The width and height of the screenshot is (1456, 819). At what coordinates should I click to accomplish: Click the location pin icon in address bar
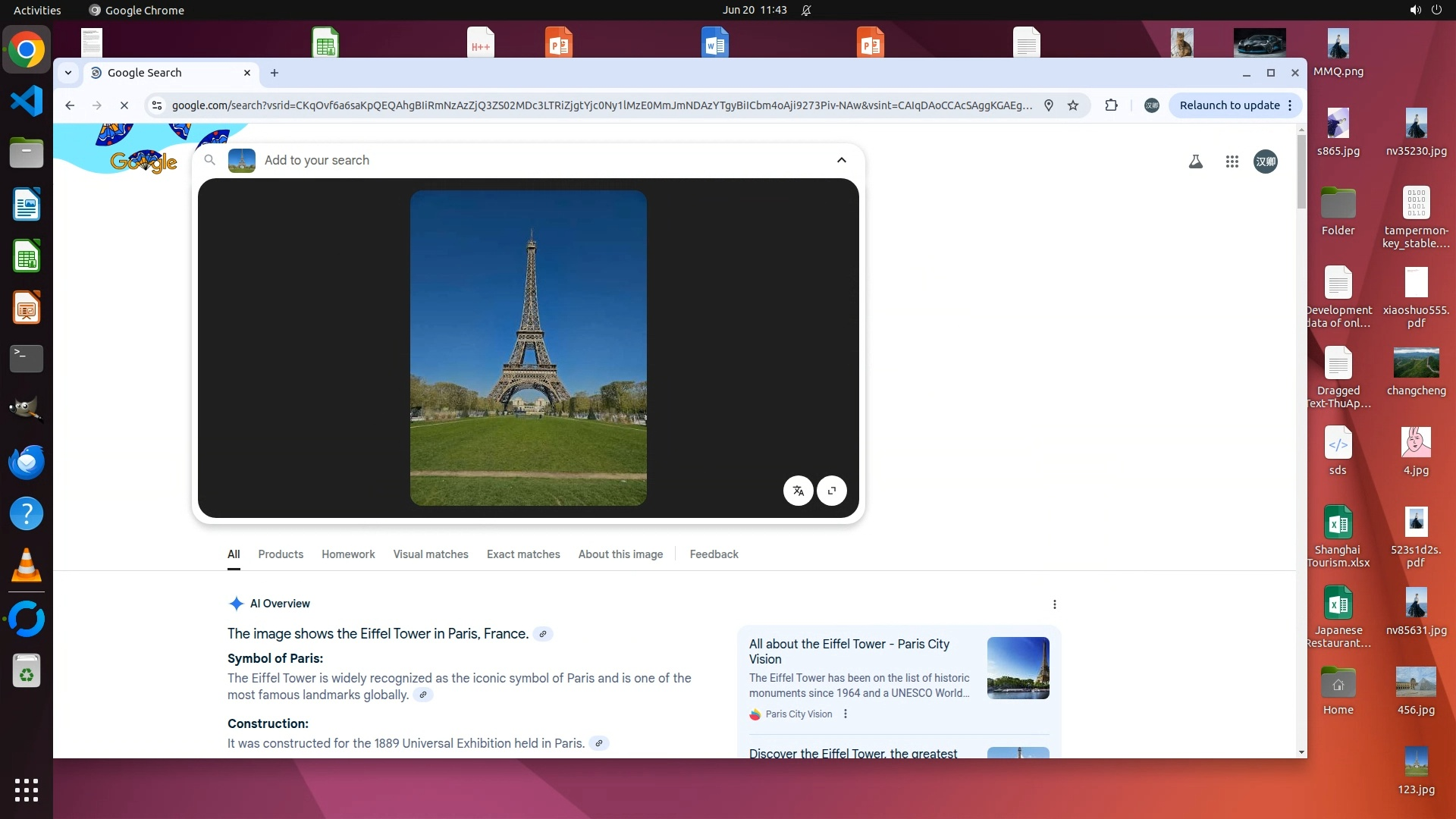pos(1049,105)
